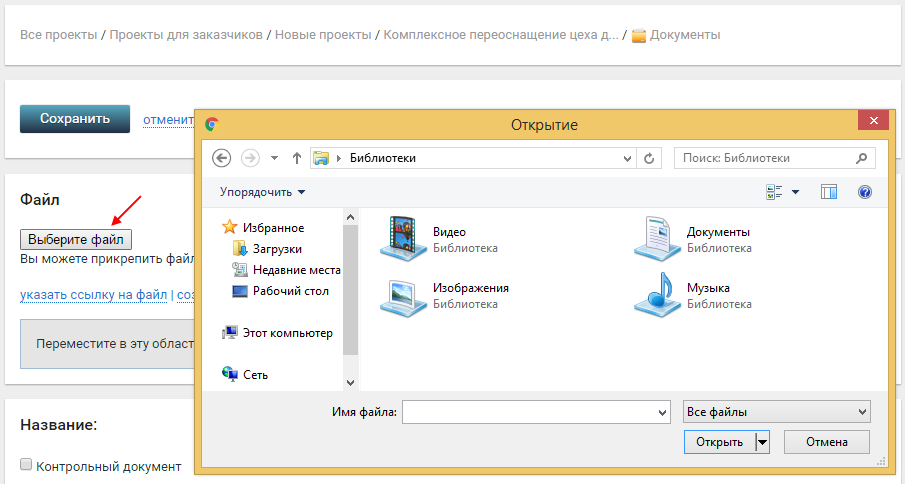Viewport: 905px width, 484px height.
Task: Click navigation pane scroll-down arrow
Action: [350, 382]
